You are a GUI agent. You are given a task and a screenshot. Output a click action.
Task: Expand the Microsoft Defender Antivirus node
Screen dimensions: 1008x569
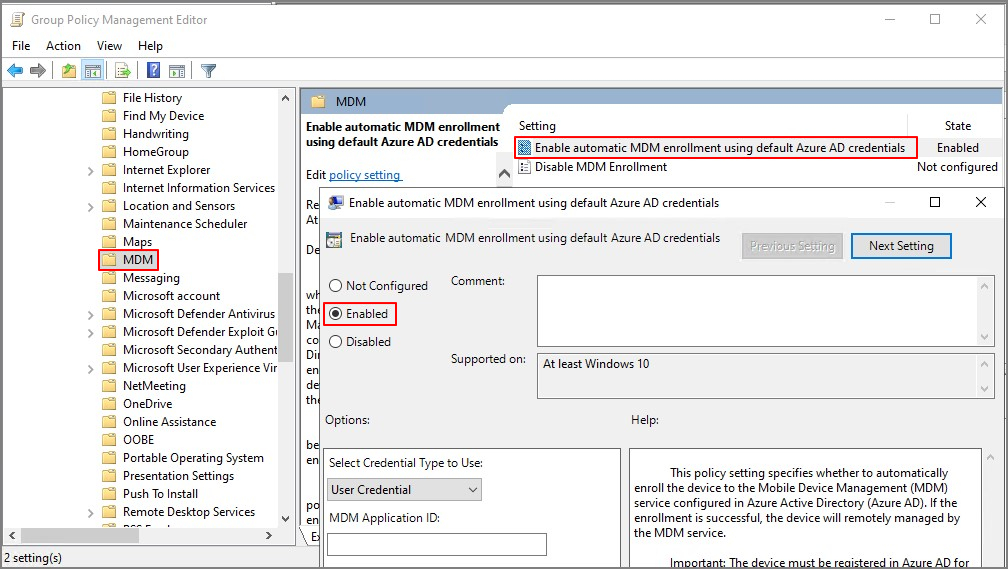[91, 314]
